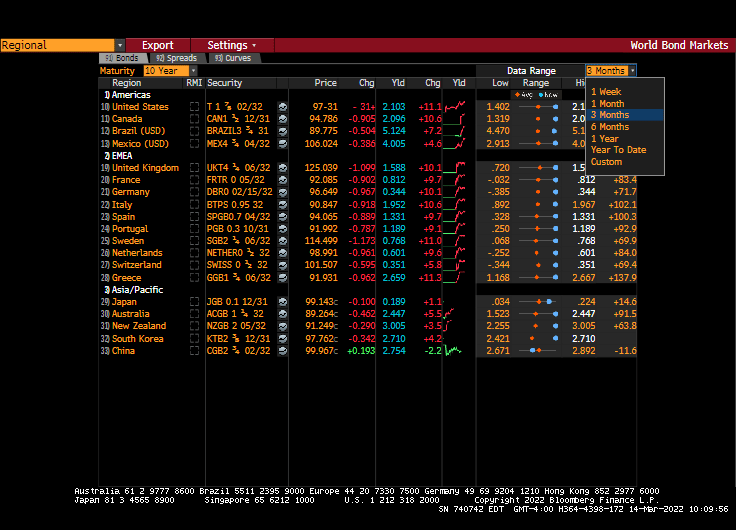Tick the RMI checkbox for Canada
Screen dimensions: 736x530
tap(194, 119)
